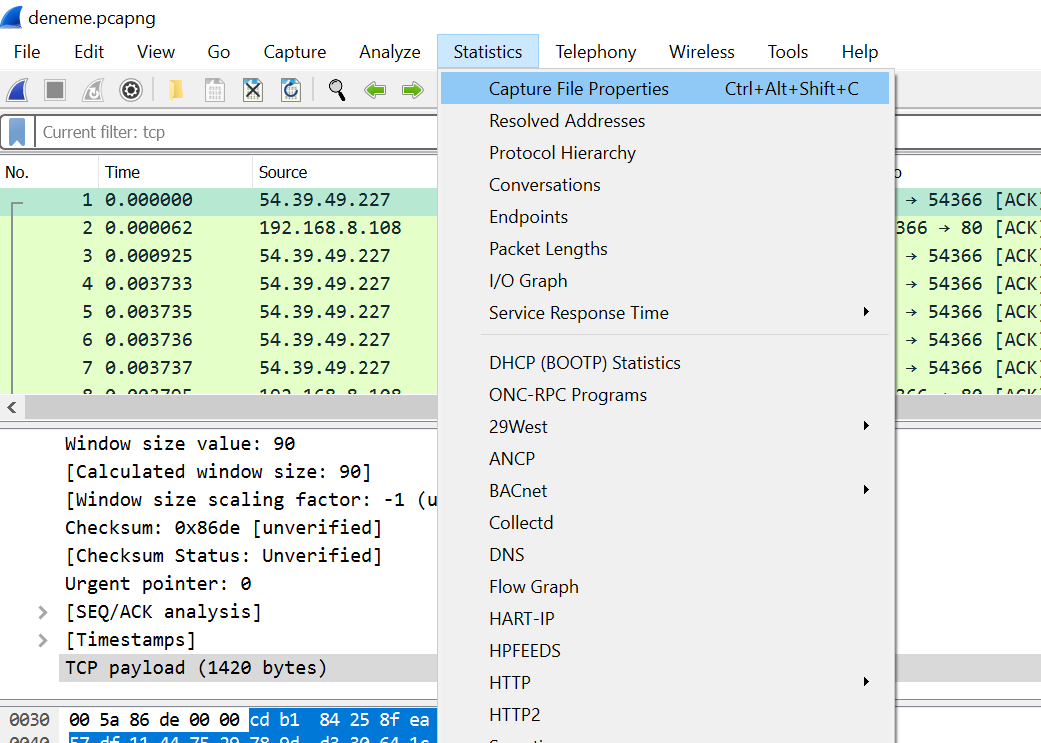Select Resolved Addresses entry

(x=665, y=121)
